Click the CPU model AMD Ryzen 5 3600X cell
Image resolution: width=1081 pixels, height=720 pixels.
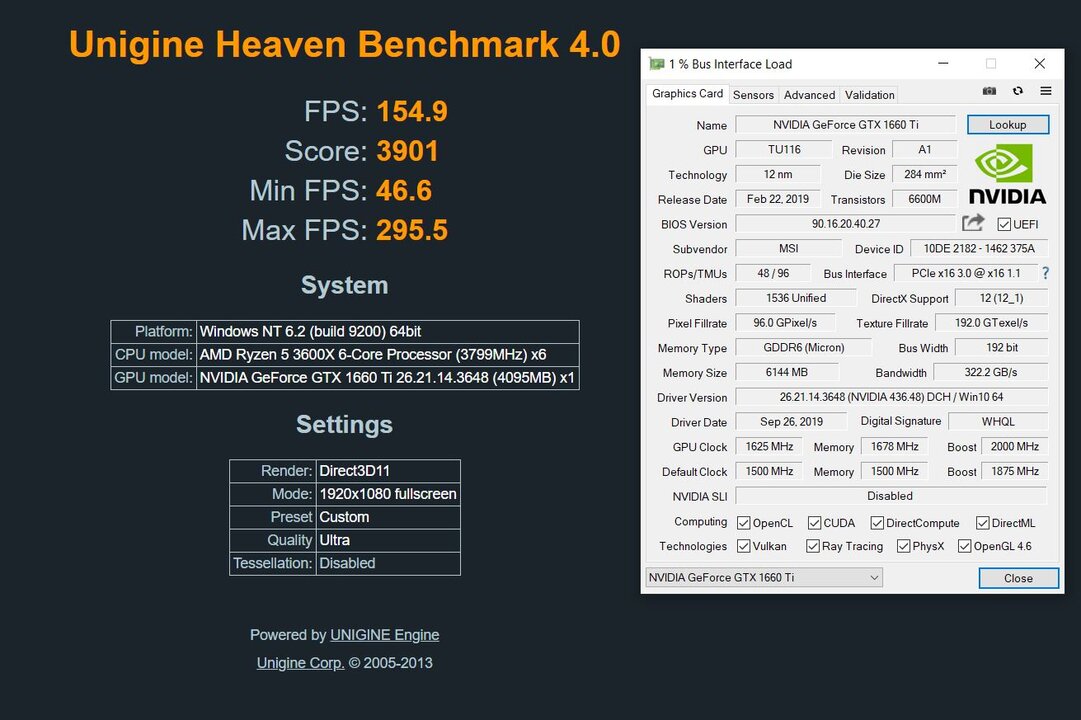click(x=387, y=354)
